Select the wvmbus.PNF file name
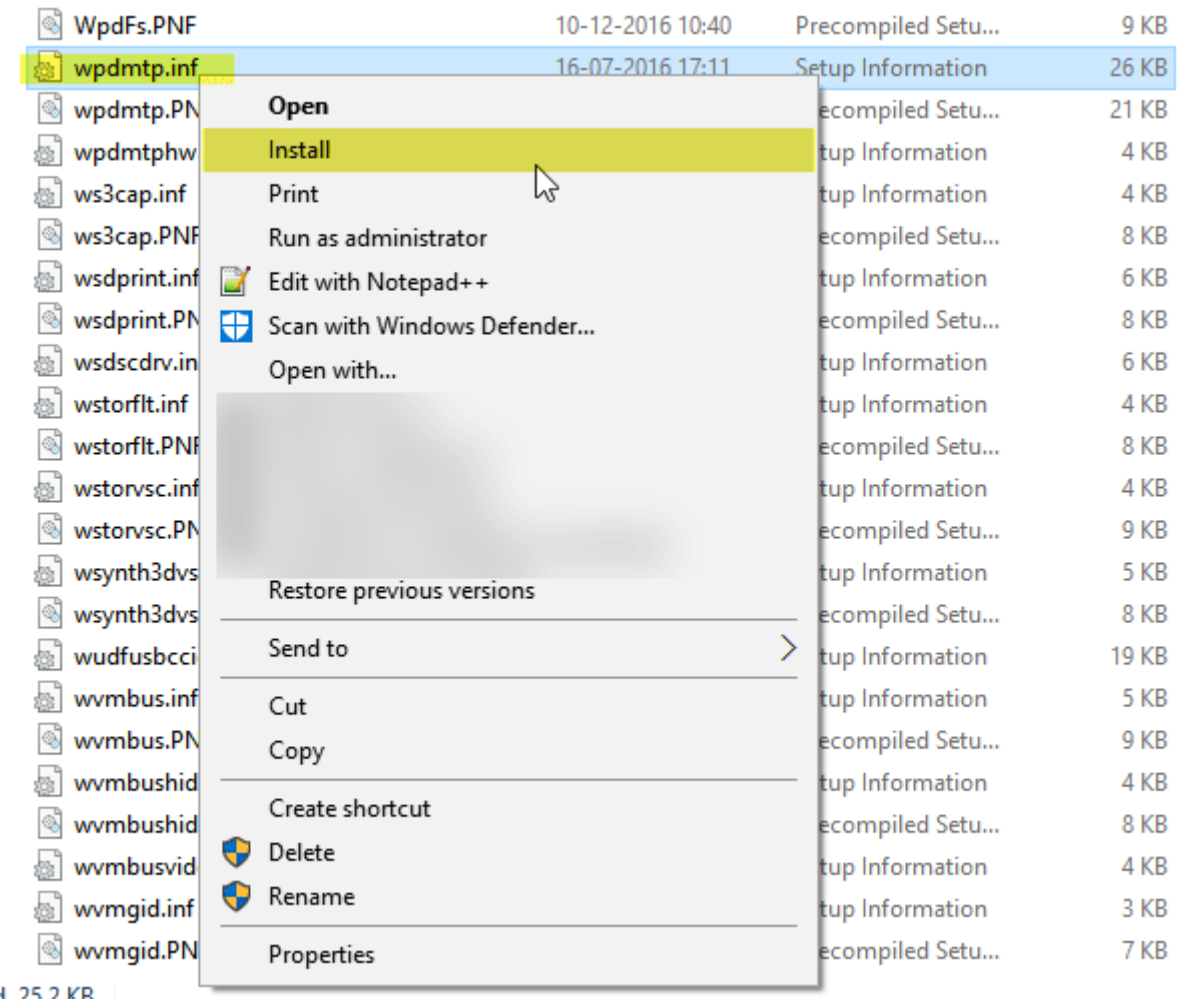 [136, 740]
